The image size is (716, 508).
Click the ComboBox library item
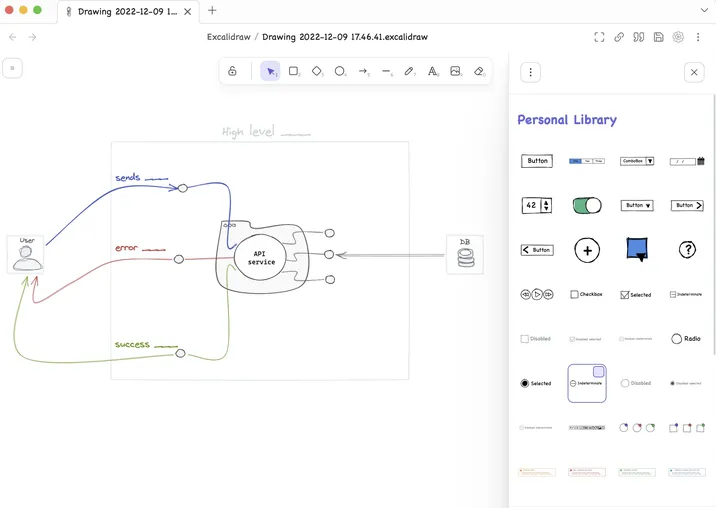tap(636, 161)
